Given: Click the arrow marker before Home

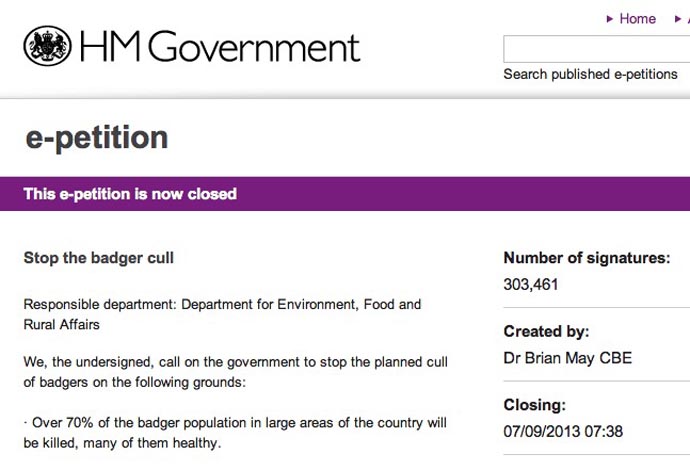Looking at the screenshot, I should pyautogui.click(x=610, y=19).
